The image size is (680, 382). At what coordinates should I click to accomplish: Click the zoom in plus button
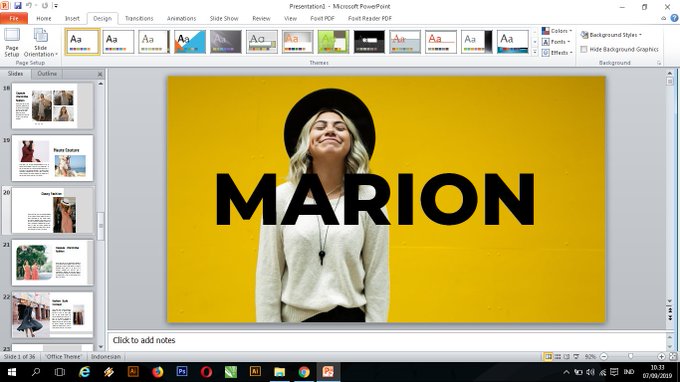point(661,356)
